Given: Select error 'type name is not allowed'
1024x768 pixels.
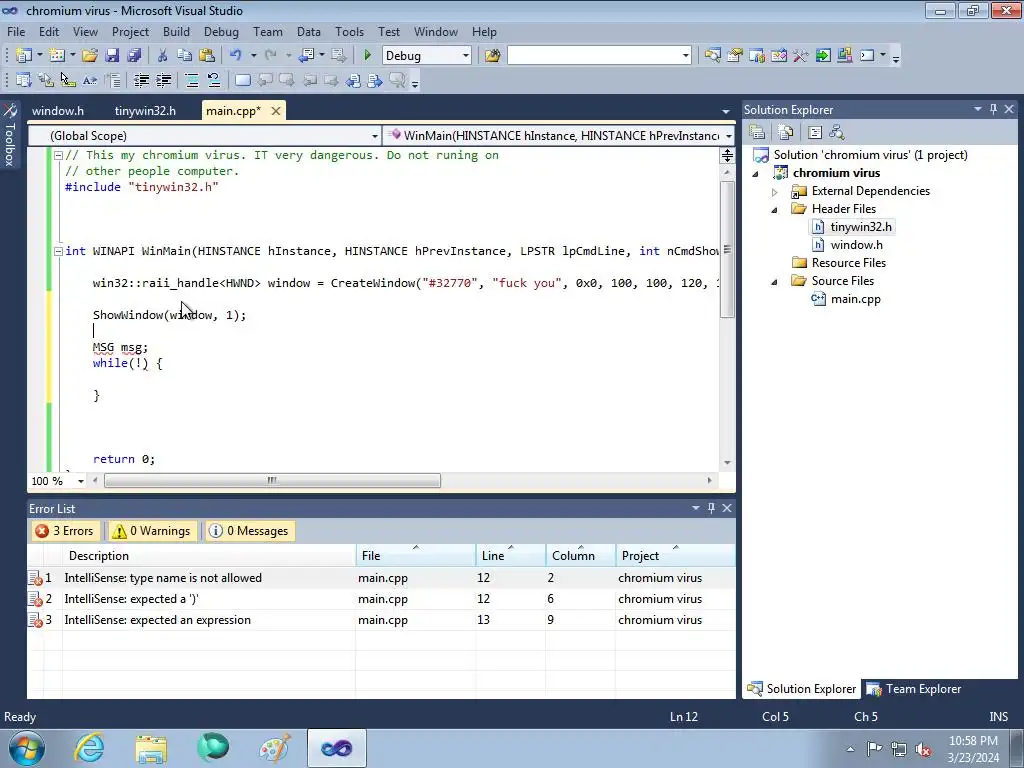Looking at the screenshot, I should (381, 578).
